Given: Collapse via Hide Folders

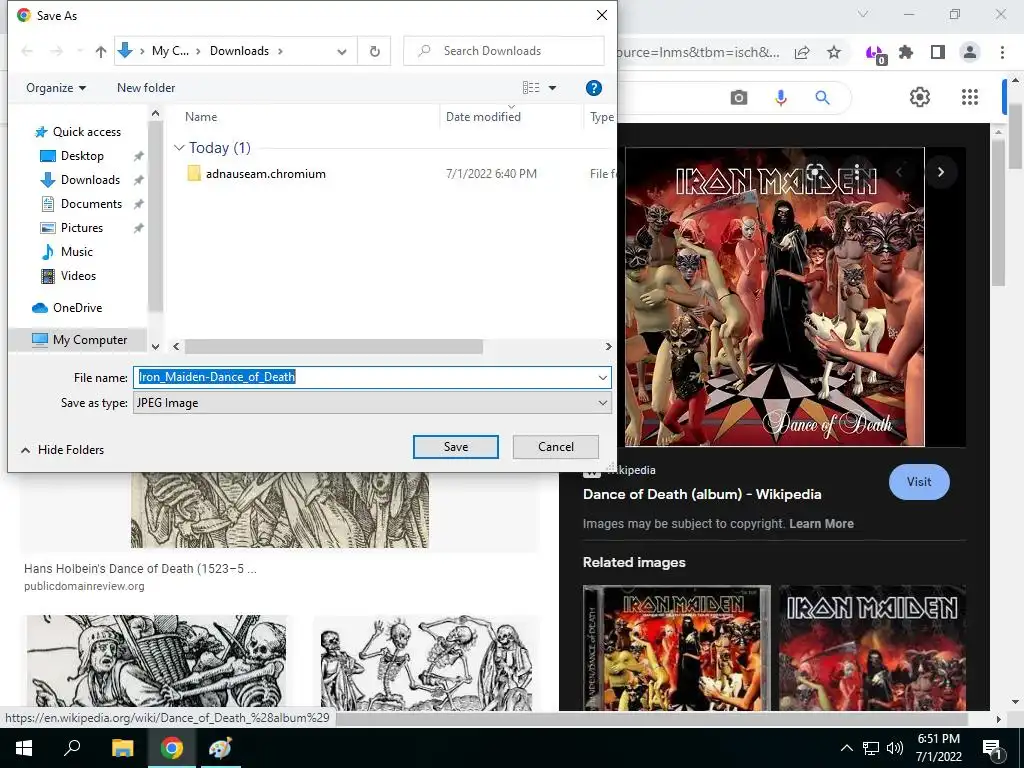Looking at the screenshot, I should coord(63,450).
